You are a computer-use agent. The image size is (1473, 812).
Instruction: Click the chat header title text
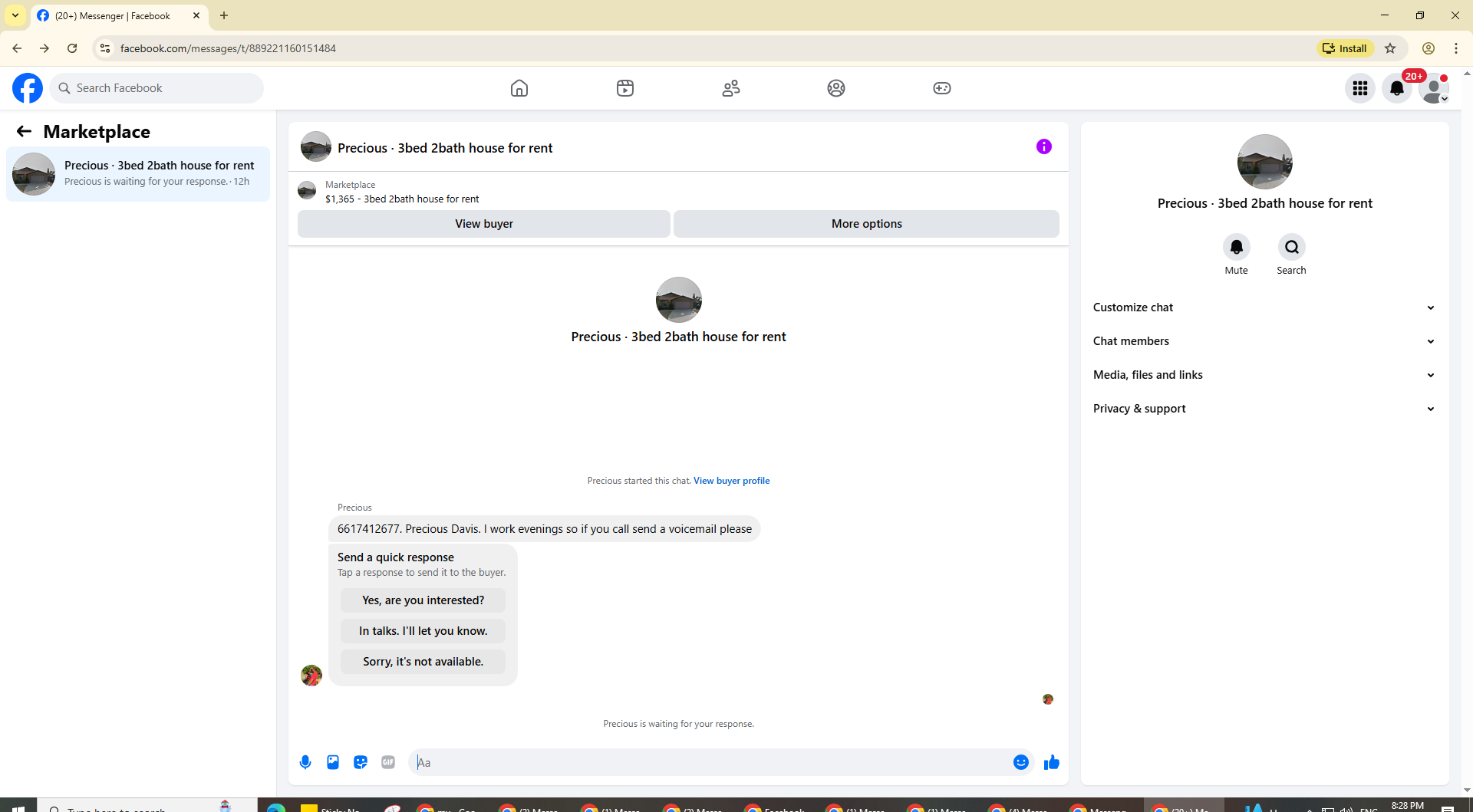pyautogui.click(x=445, y=148)
